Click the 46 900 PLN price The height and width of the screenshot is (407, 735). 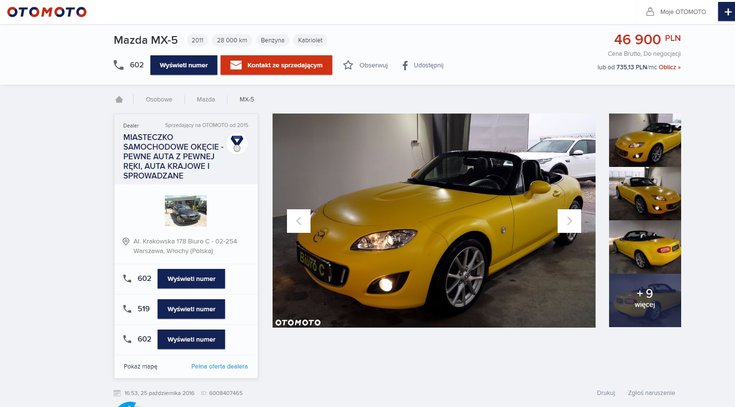tap(647, 39)
